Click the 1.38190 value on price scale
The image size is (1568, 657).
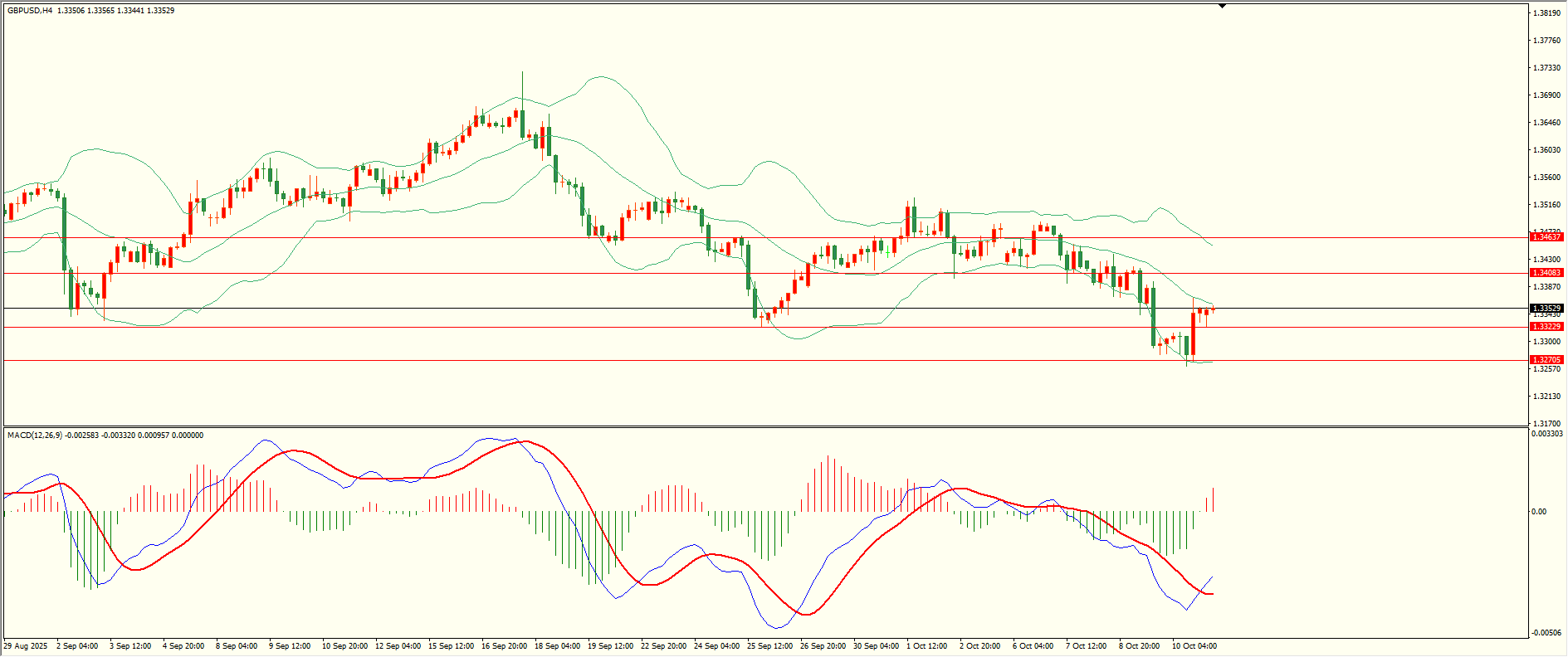coord(1545,13)
